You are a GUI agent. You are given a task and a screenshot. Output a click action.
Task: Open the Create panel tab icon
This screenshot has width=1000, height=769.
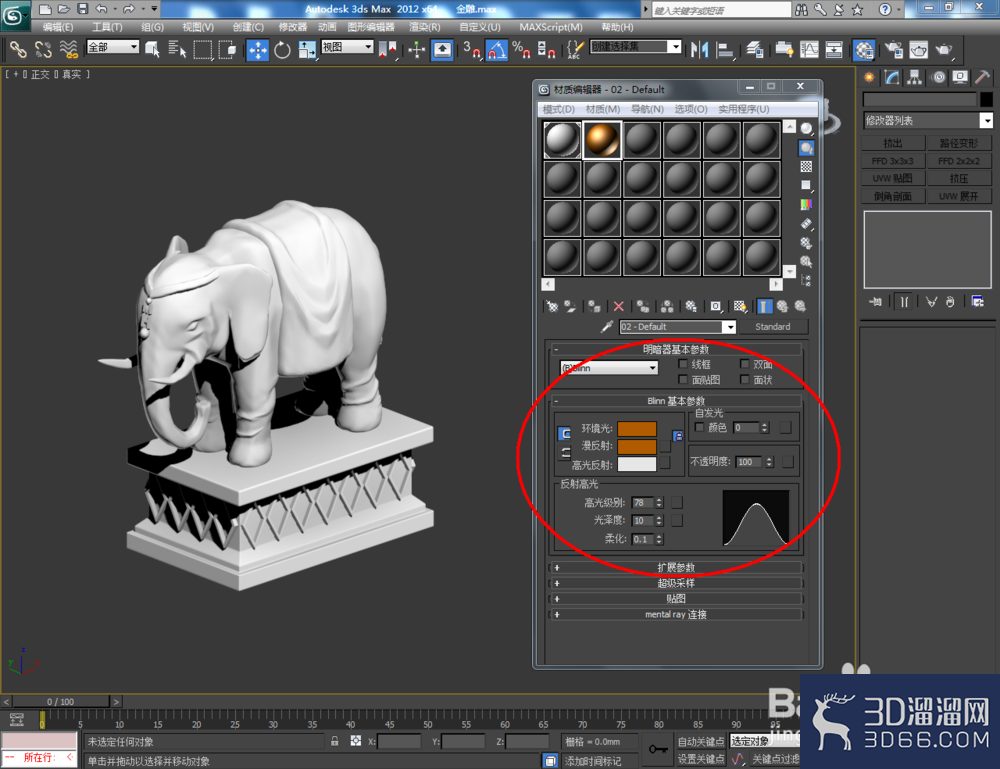pyautogui.click(x=869, y=78)
